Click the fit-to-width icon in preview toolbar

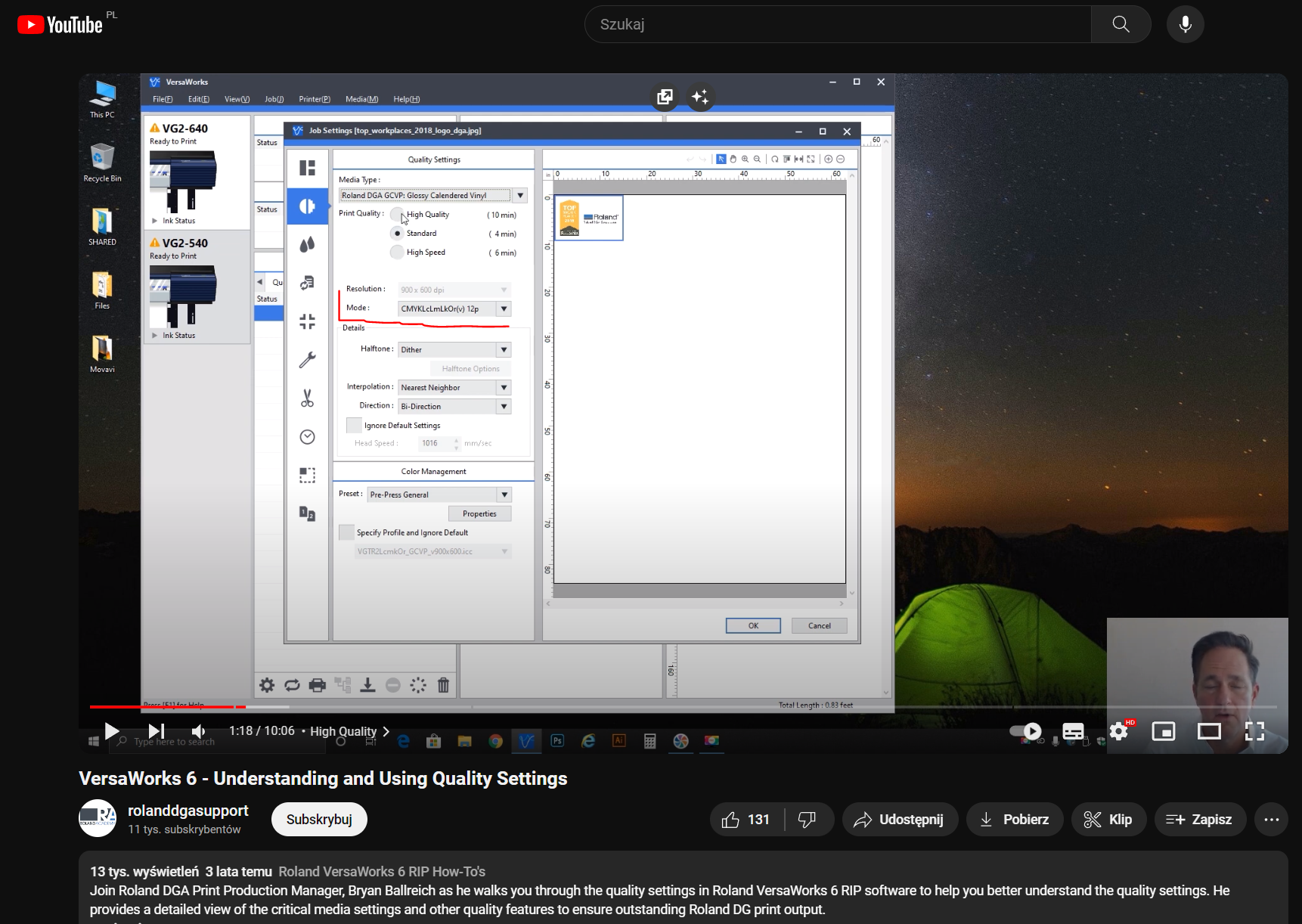pyautogui.click(x=798, y=159)
